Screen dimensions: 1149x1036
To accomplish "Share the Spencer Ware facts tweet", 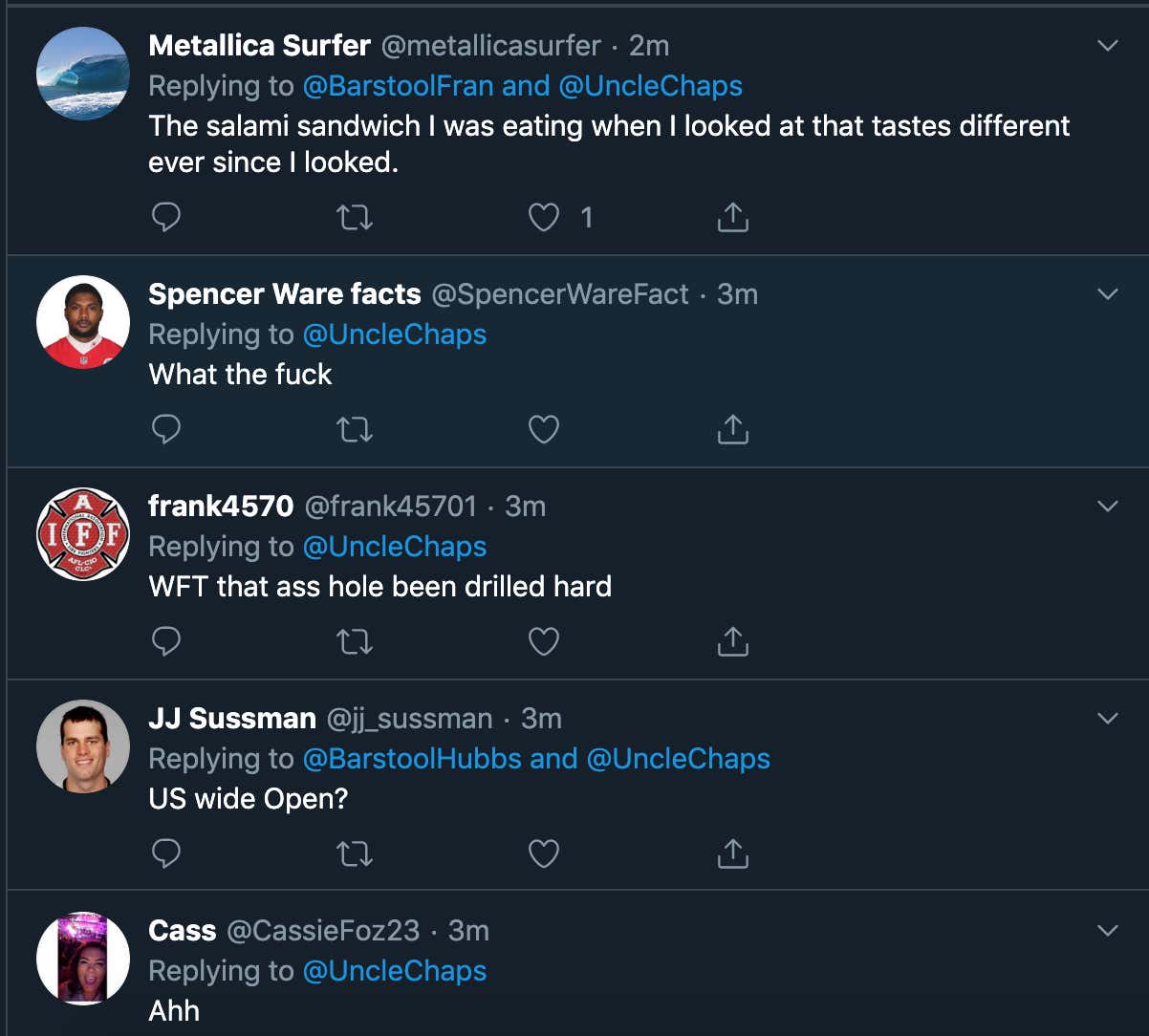I will [732, 429].
